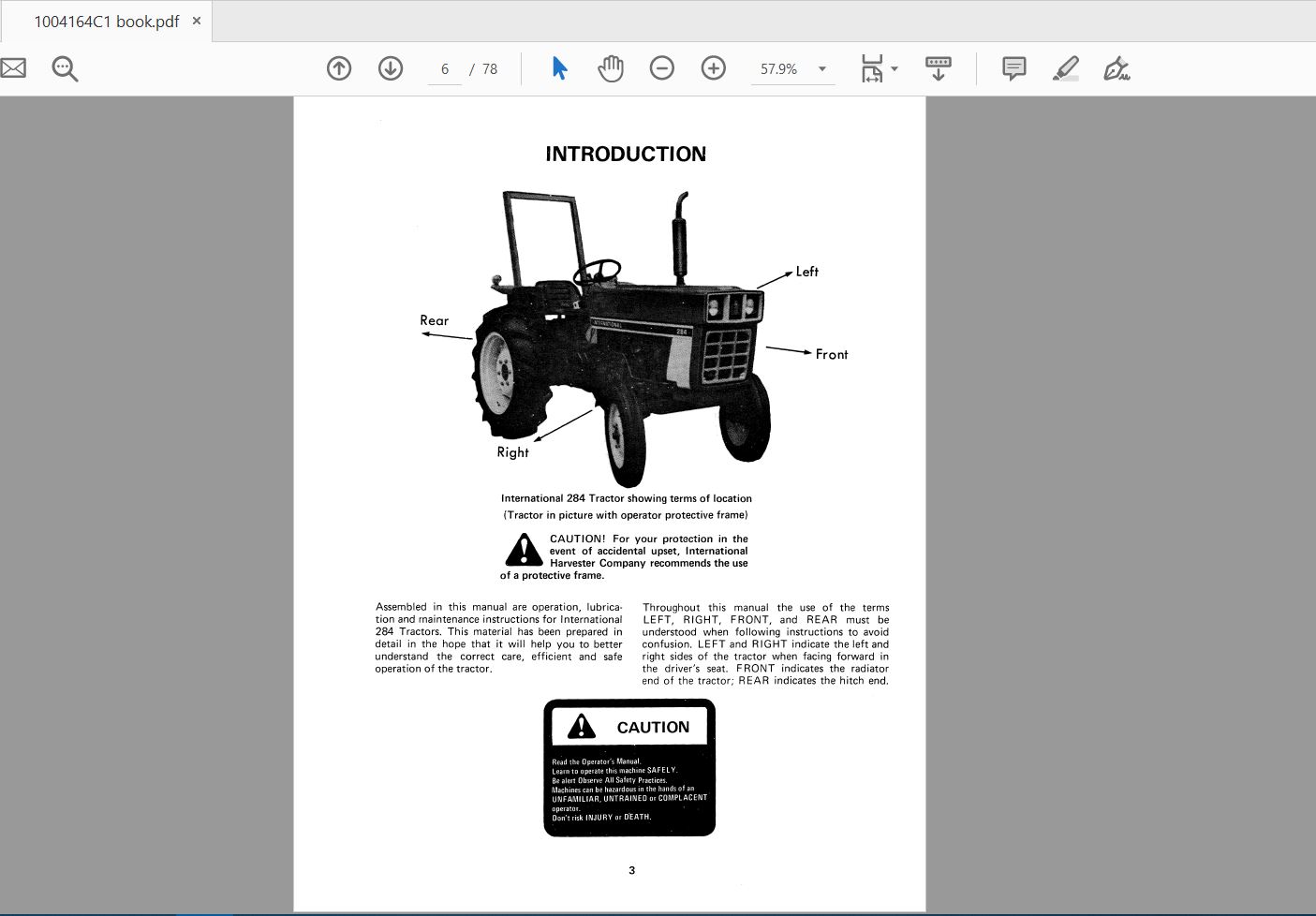Open the Comment tool
1316x916 pixels.
[1012, 67]
